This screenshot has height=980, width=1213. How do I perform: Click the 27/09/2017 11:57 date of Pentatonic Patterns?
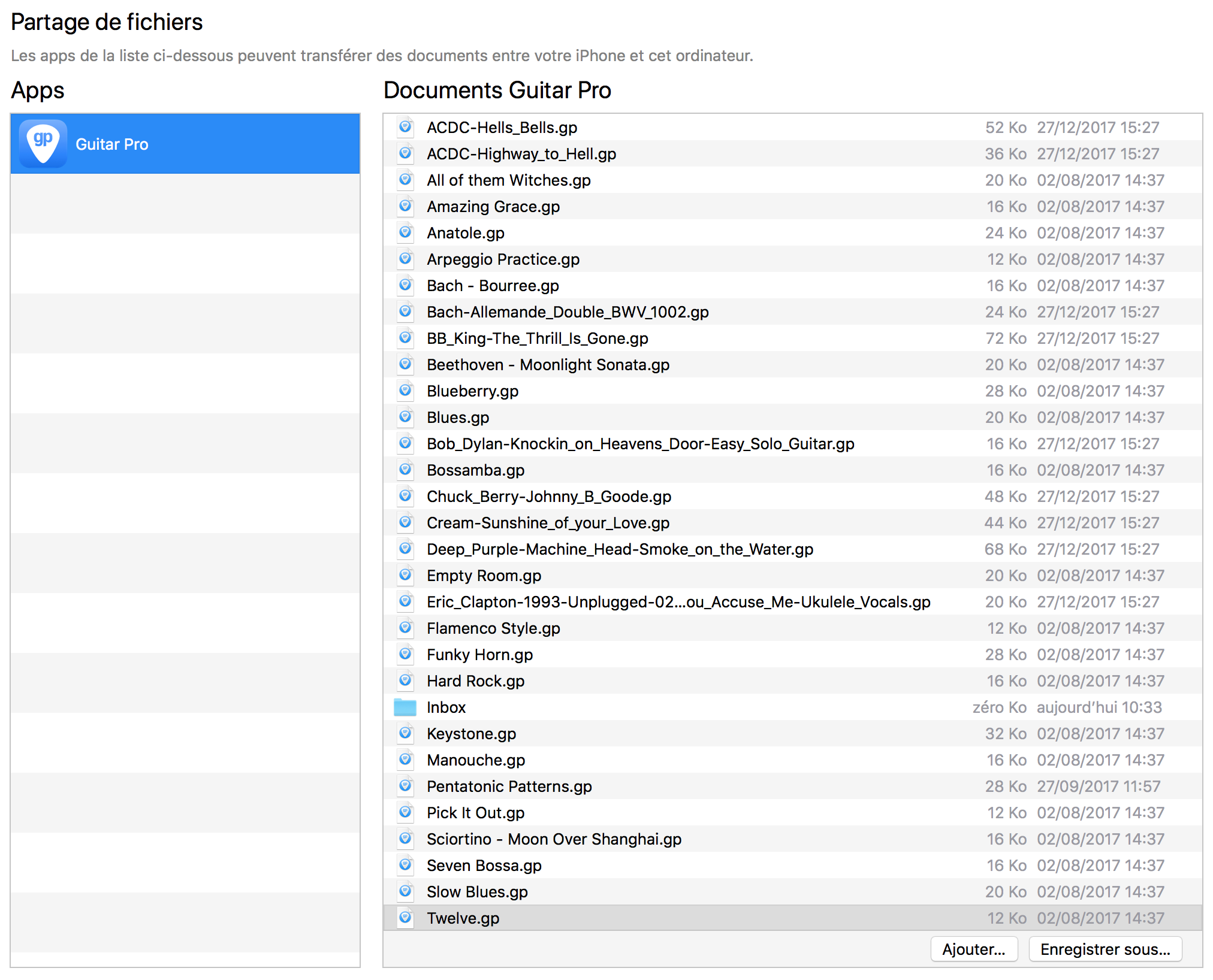coord(1099,787)
